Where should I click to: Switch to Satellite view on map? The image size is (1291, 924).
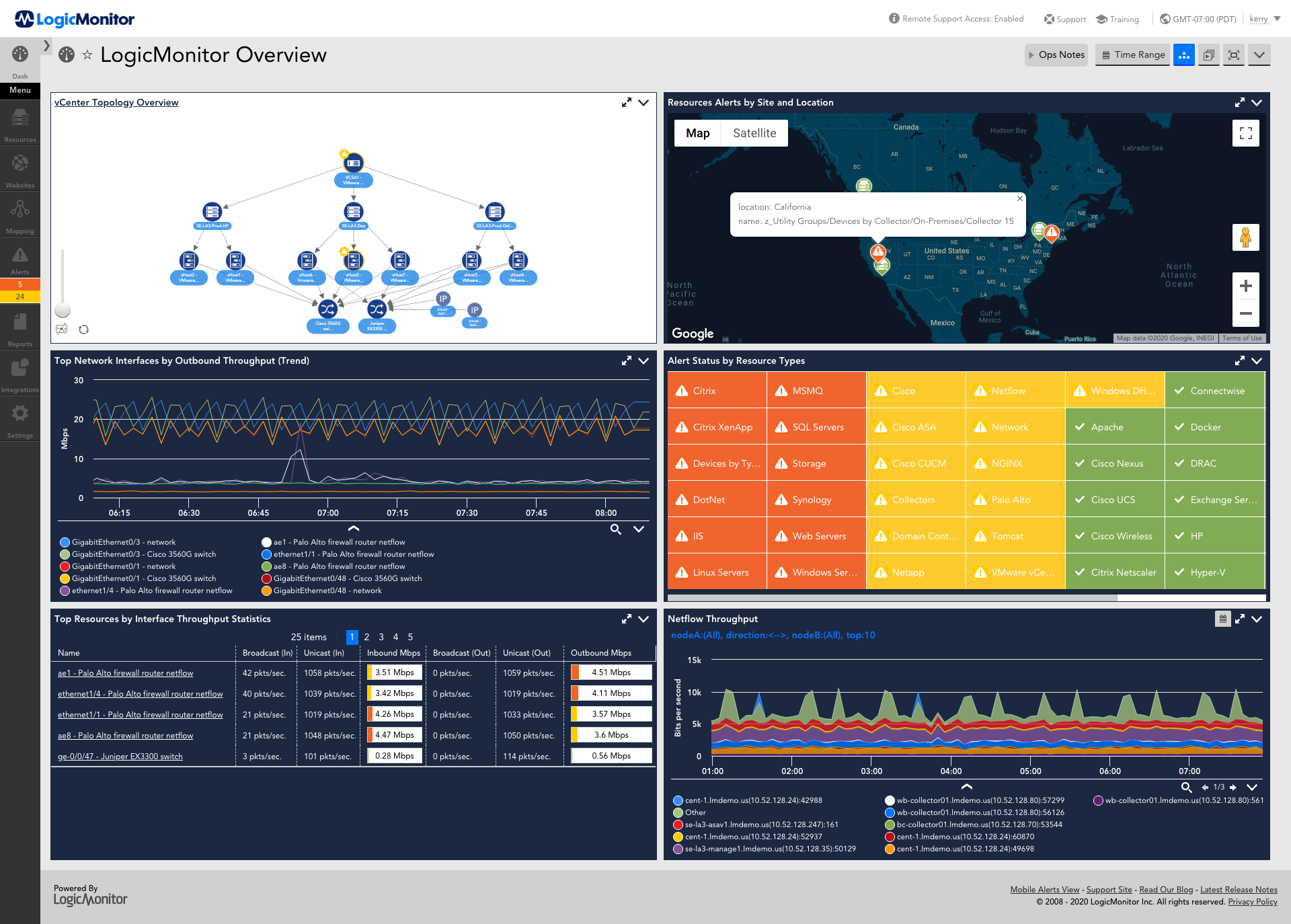[752, 132]
